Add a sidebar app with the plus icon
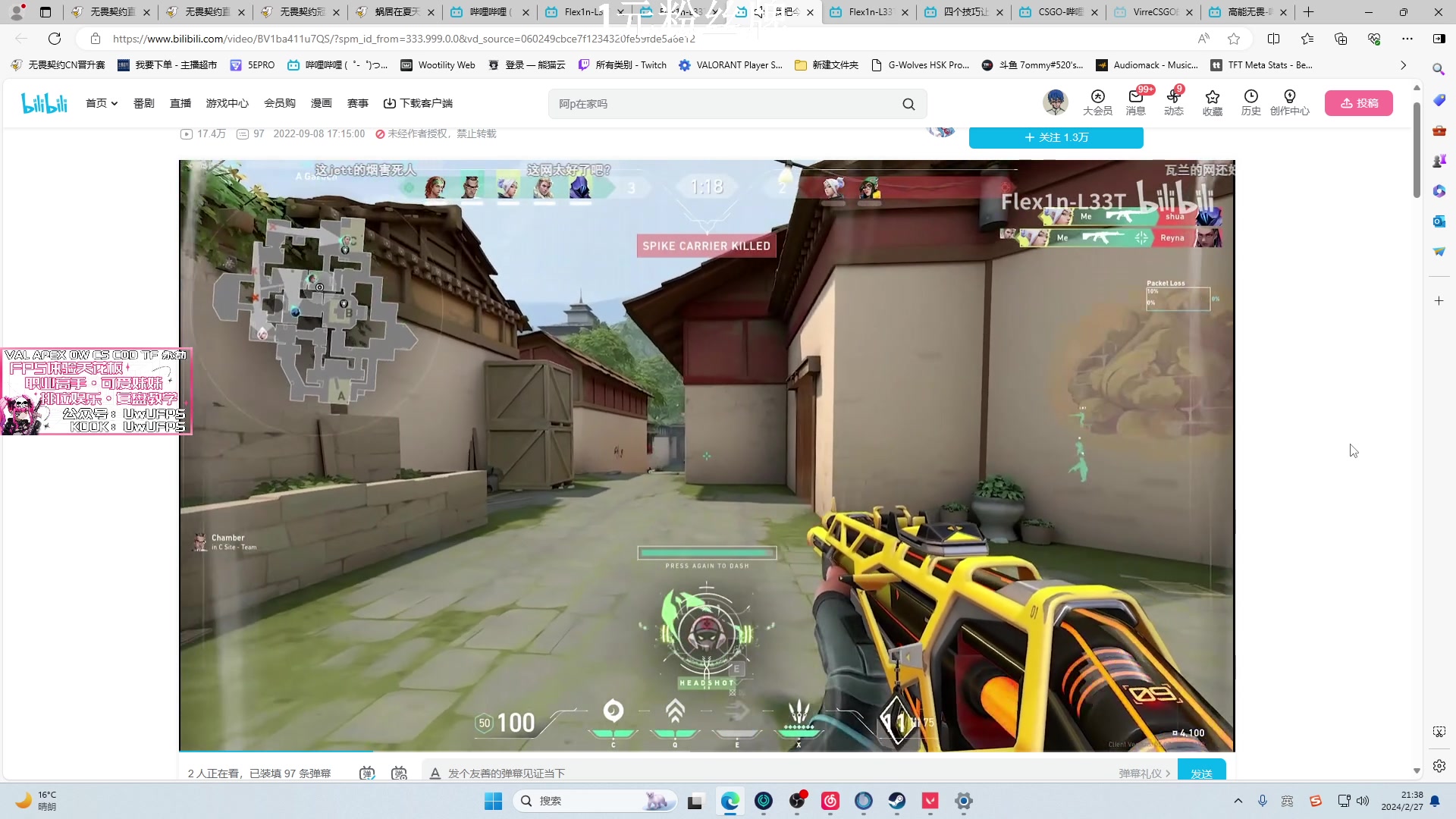The height and width of the screenshot is (819, 1456). (x=1439, y=301)
